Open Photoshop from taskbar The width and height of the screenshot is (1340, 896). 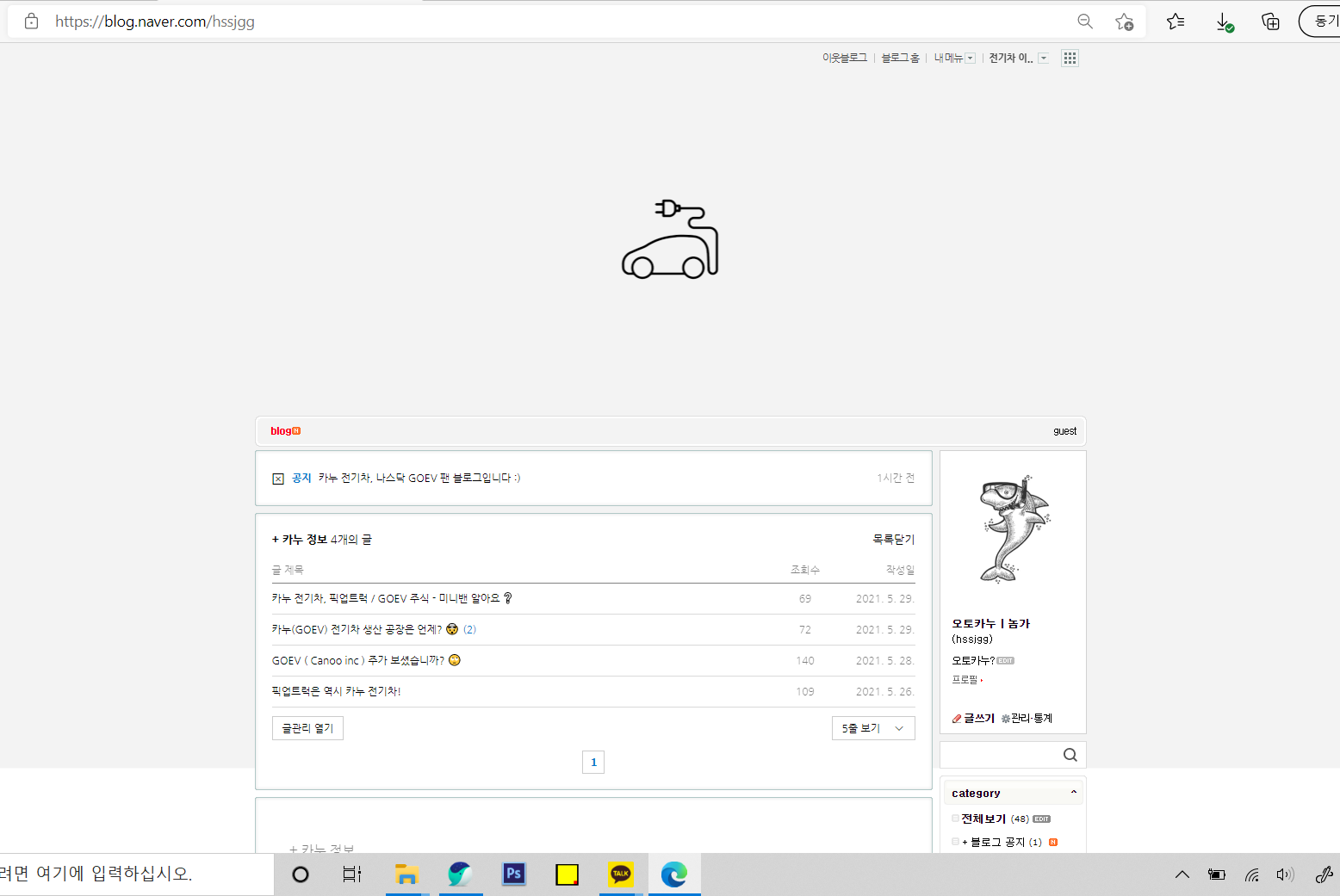pyautogui.click(x=514, y=874)
